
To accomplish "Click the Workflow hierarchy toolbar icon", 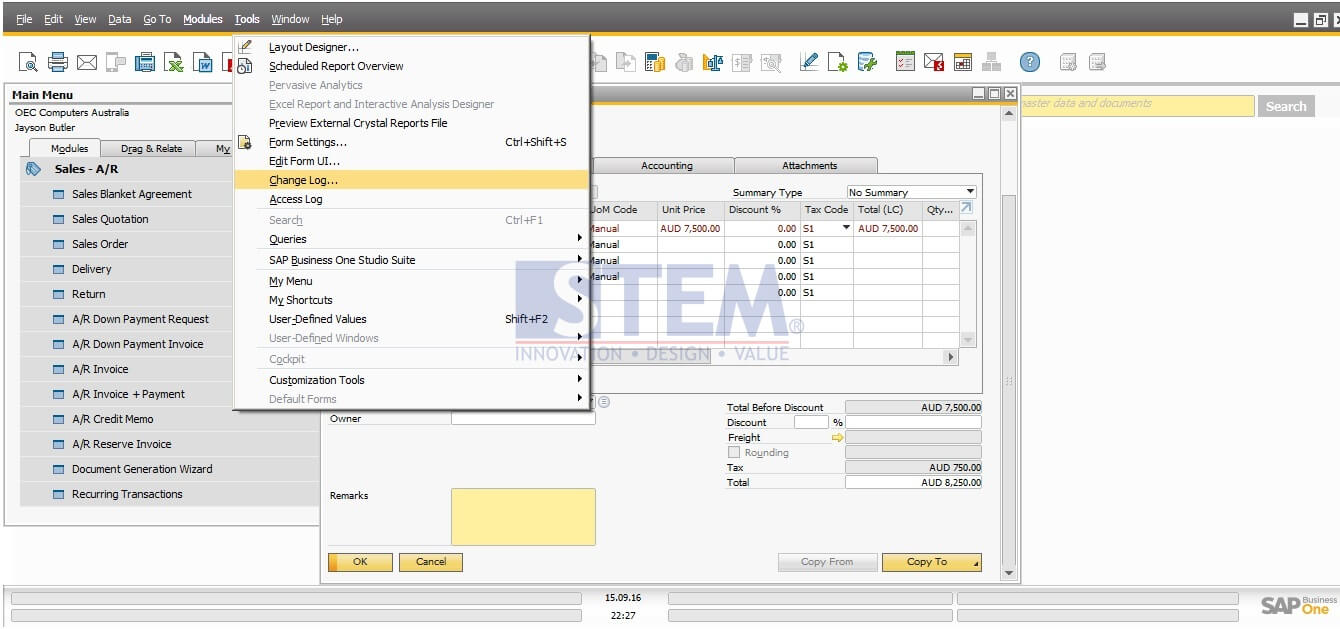I will tap(992, 62).
